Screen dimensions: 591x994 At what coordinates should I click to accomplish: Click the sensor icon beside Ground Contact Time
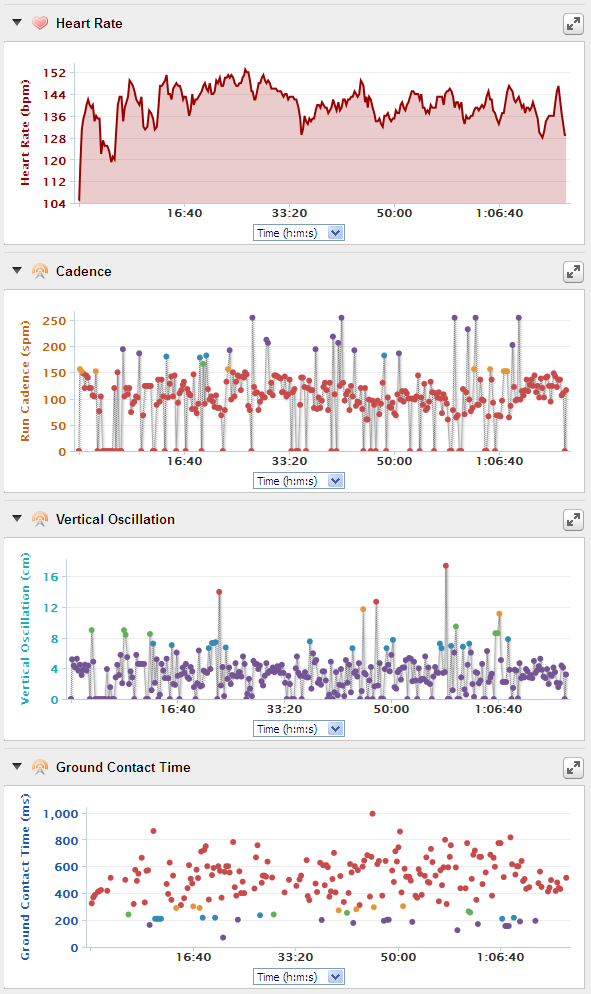point(40,767)
